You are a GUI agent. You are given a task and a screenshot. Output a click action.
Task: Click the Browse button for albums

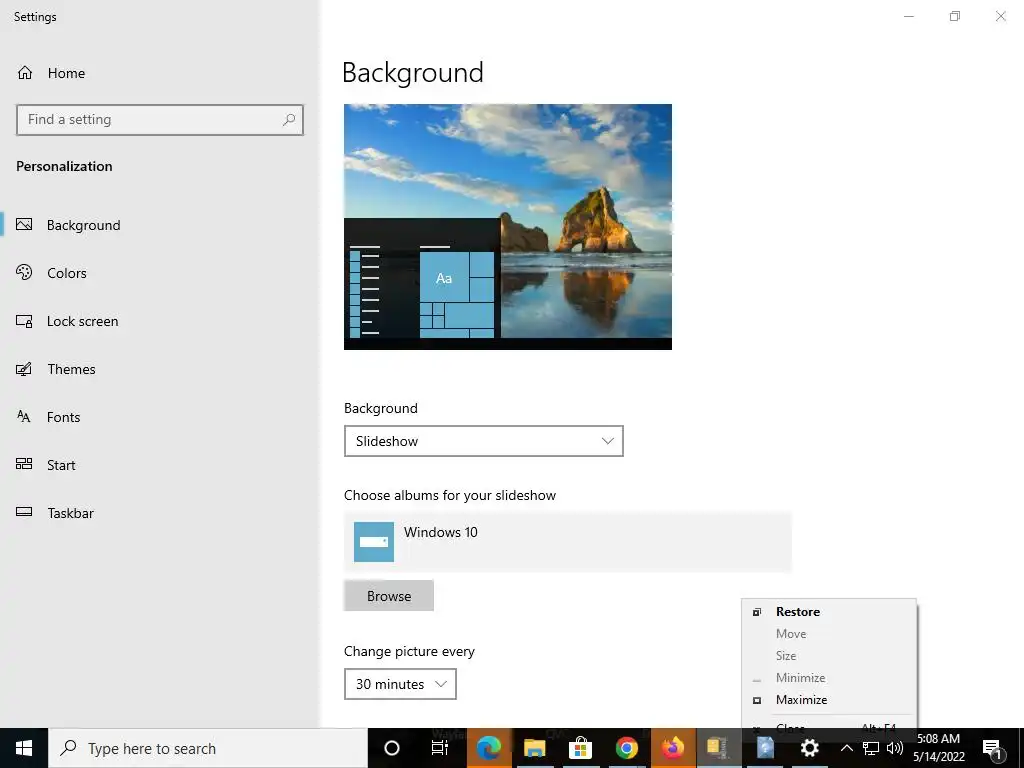(x=389, y=596)
